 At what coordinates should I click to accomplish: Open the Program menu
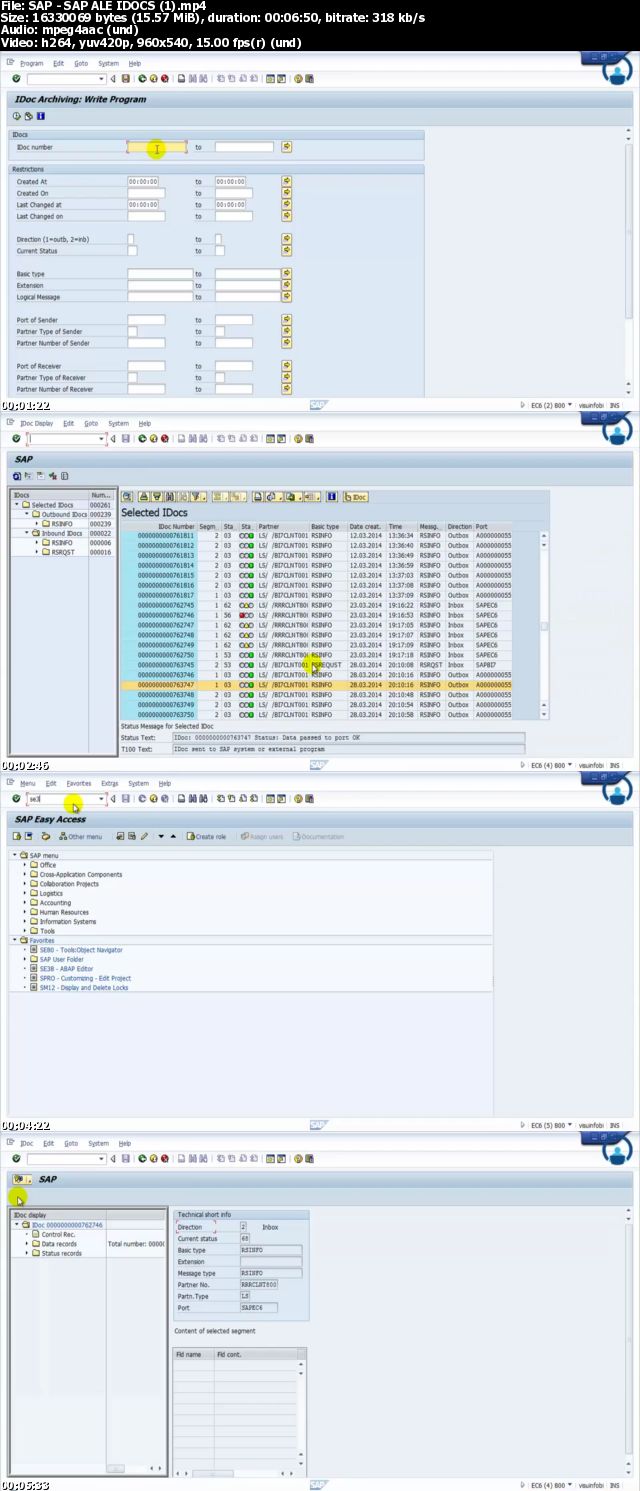[x=31, y=63]
